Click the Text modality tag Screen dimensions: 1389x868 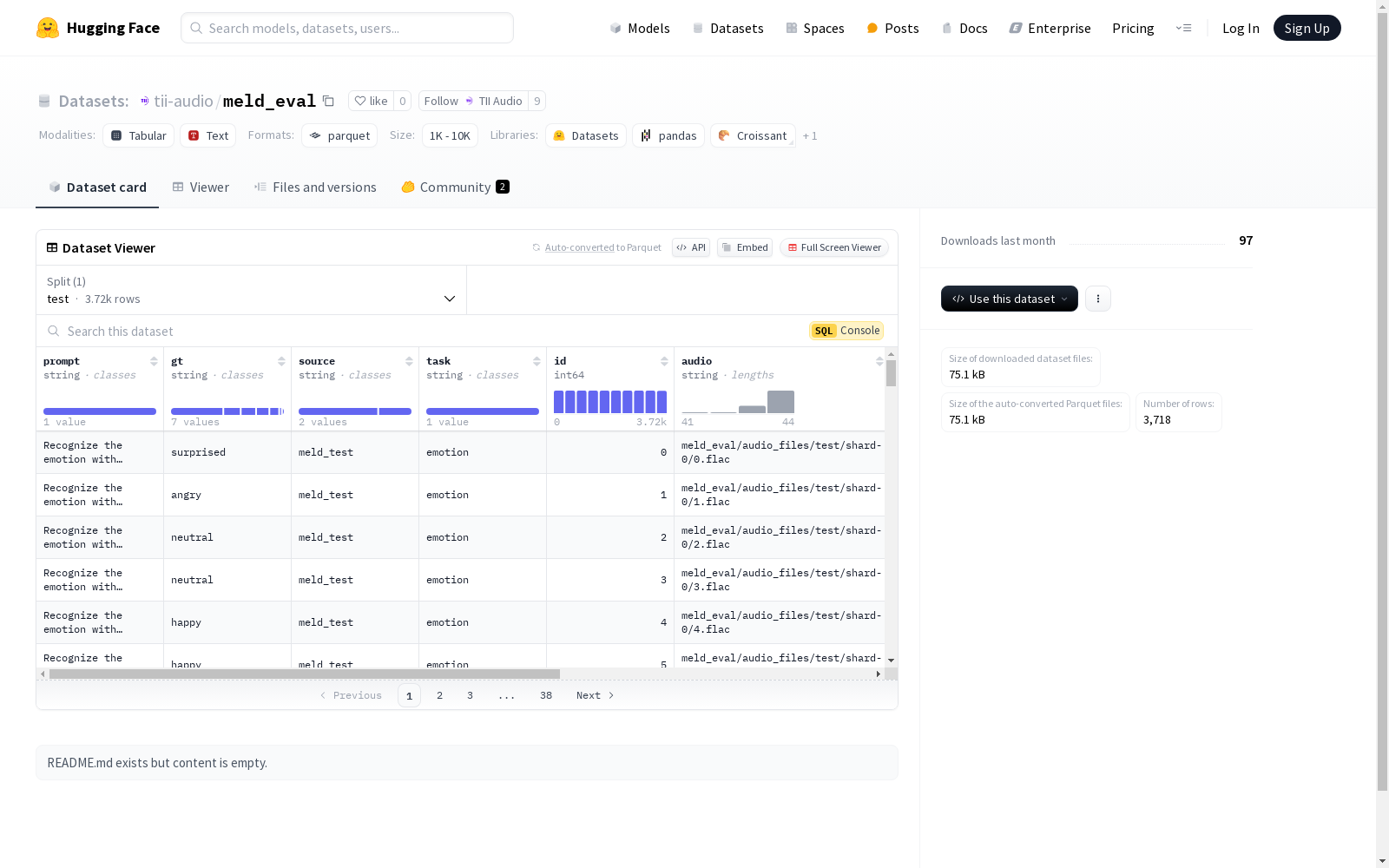208,135
